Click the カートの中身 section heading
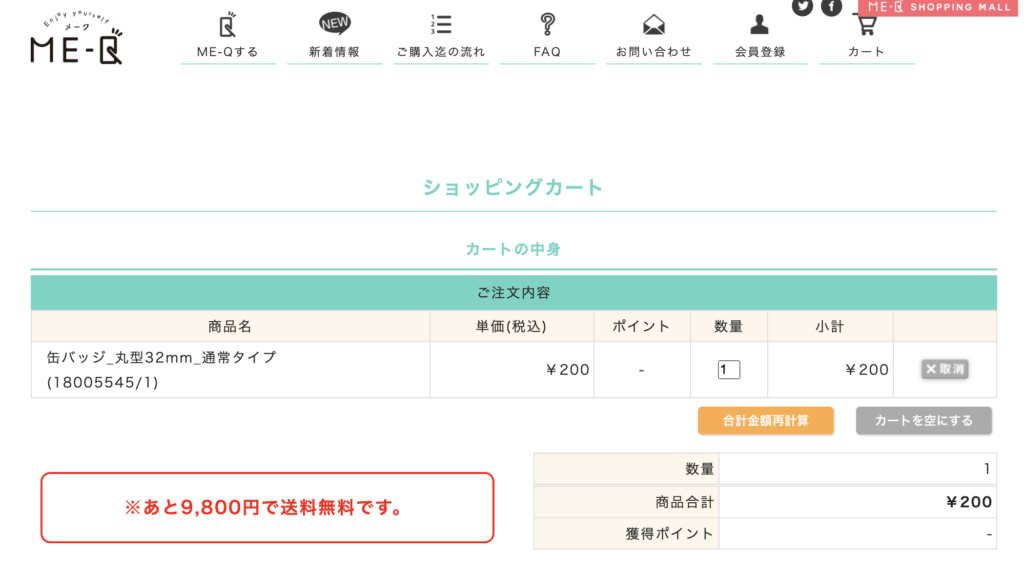This screenshot has width=1024, height=574. pyautogui.click(x=513, y=249)
